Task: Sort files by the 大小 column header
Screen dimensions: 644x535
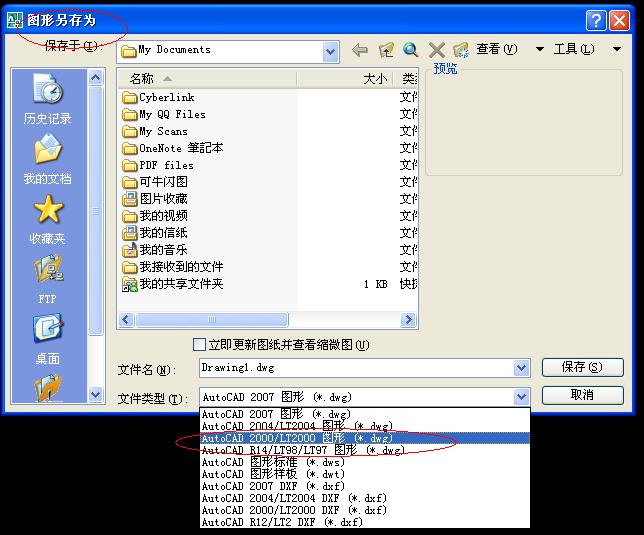Action: click(345, 78)
